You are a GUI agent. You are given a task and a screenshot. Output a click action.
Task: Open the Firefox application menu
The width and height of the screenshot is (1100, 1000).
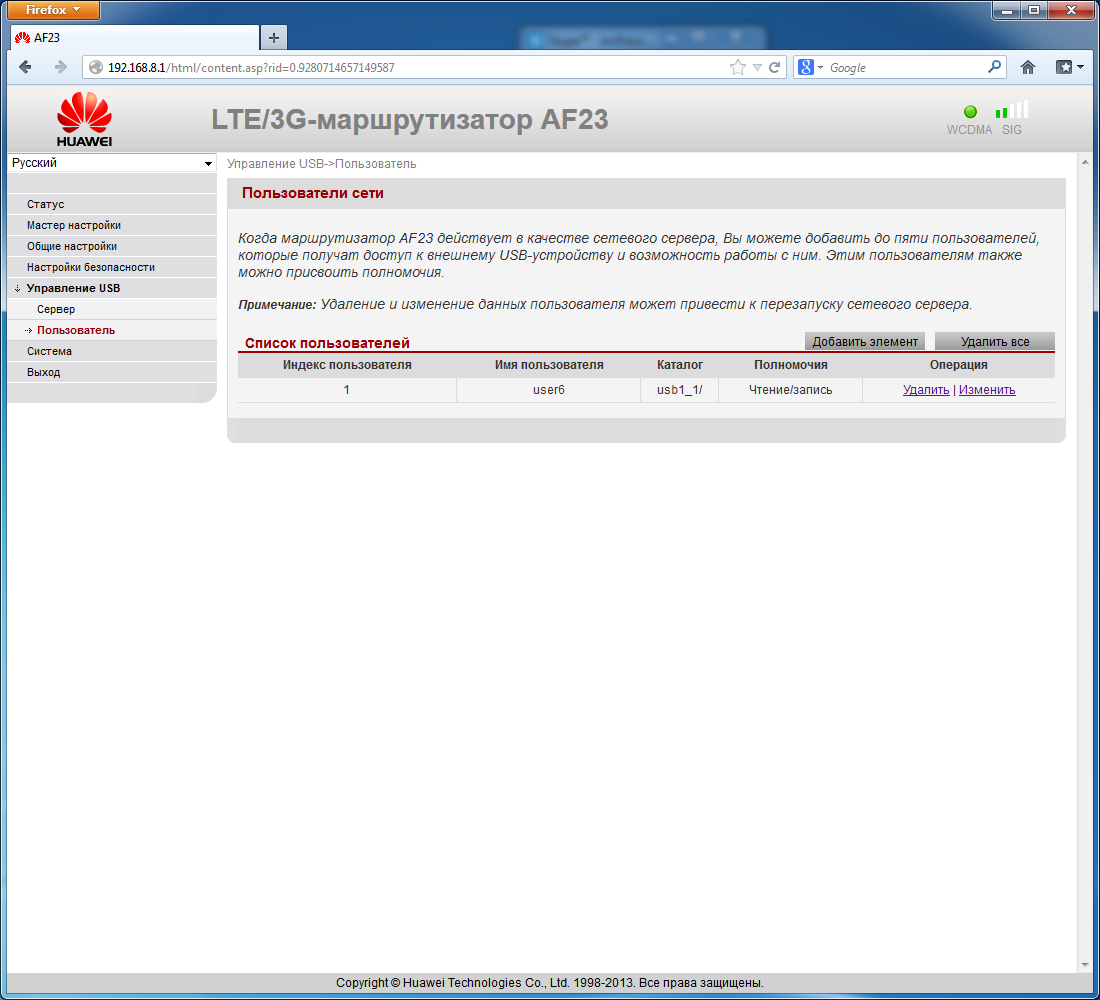pos(53,10)
